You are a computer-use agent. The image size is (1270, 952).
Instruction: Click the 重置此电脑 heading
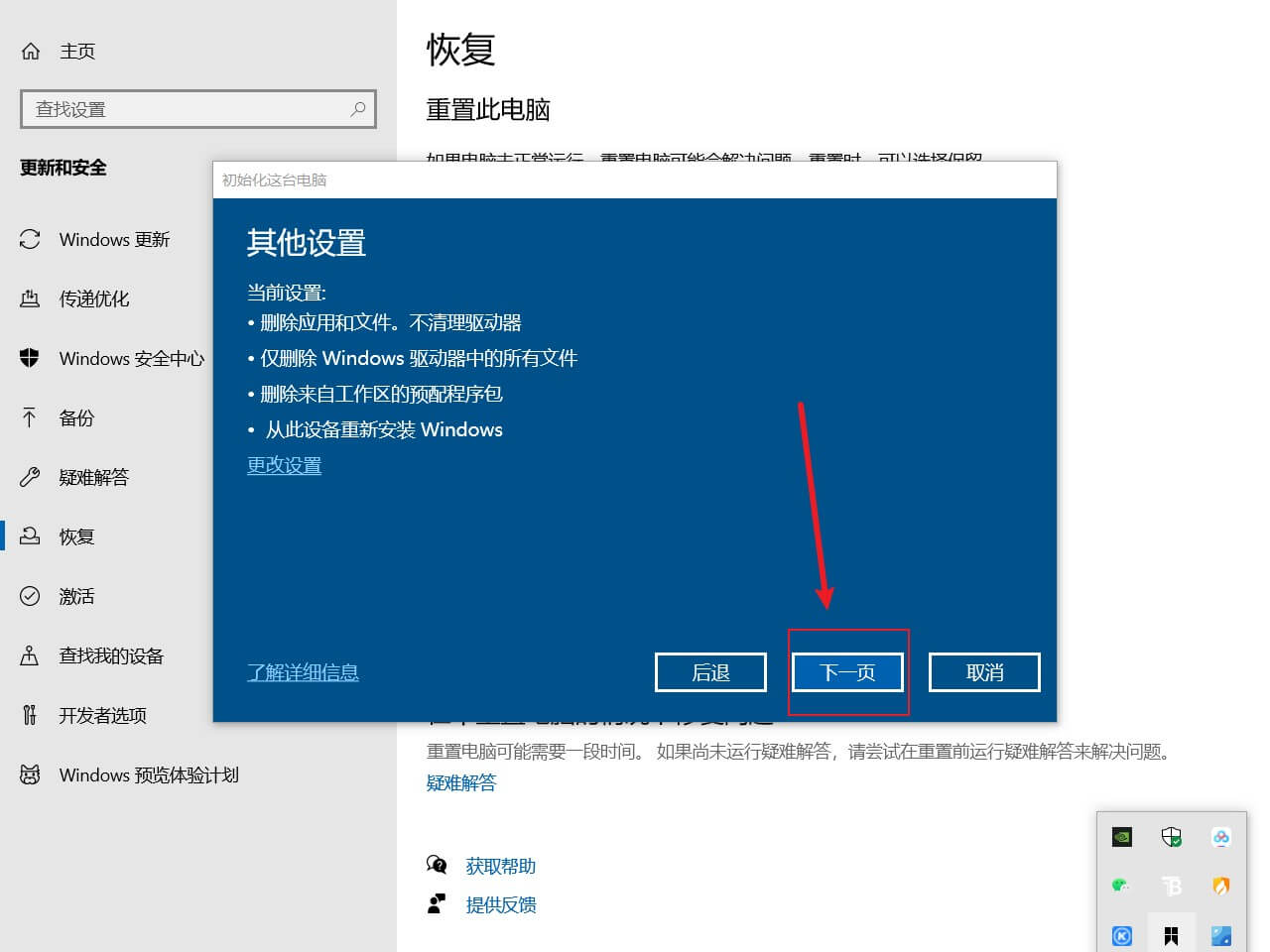(x=488, y=109)
